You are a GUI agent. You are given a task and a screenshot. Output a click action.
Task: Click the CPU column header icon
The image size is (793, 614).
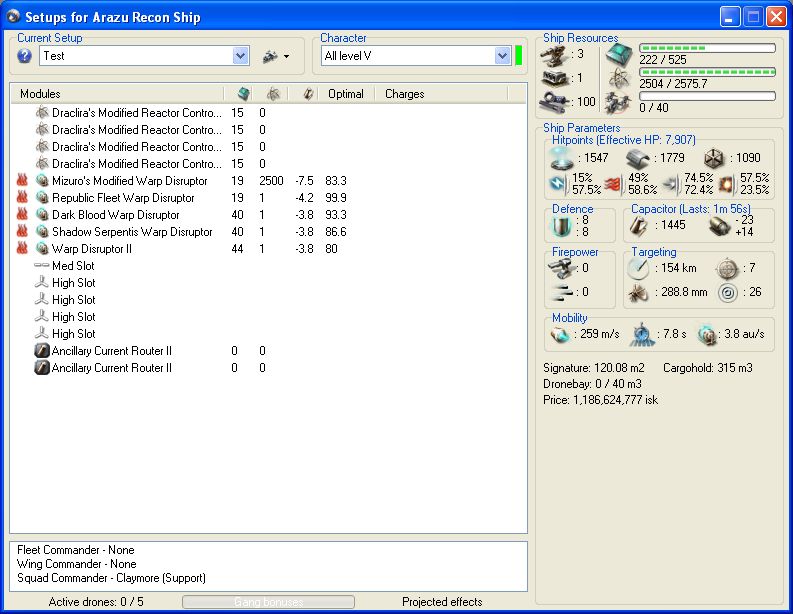click(244, 94)
